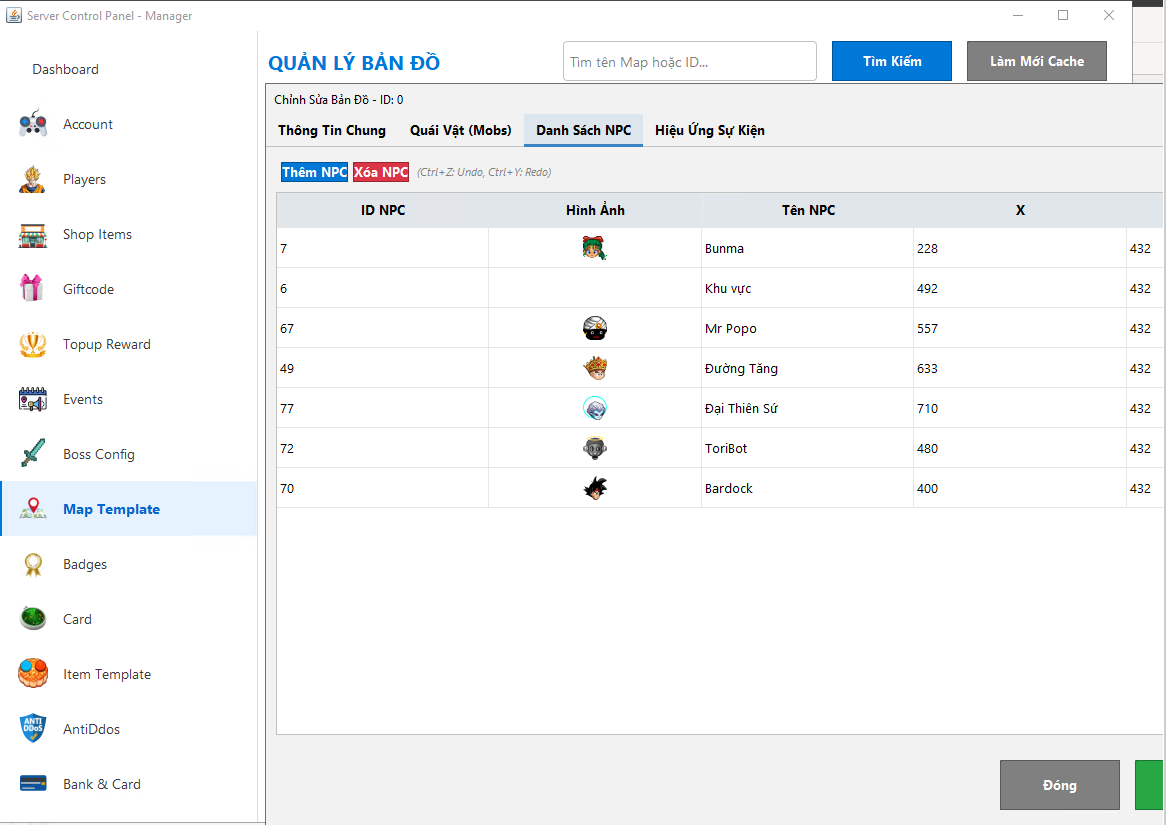The image size is (1166, 825).
Task: Click the Map Template pin icon
Action: [33, 509]
